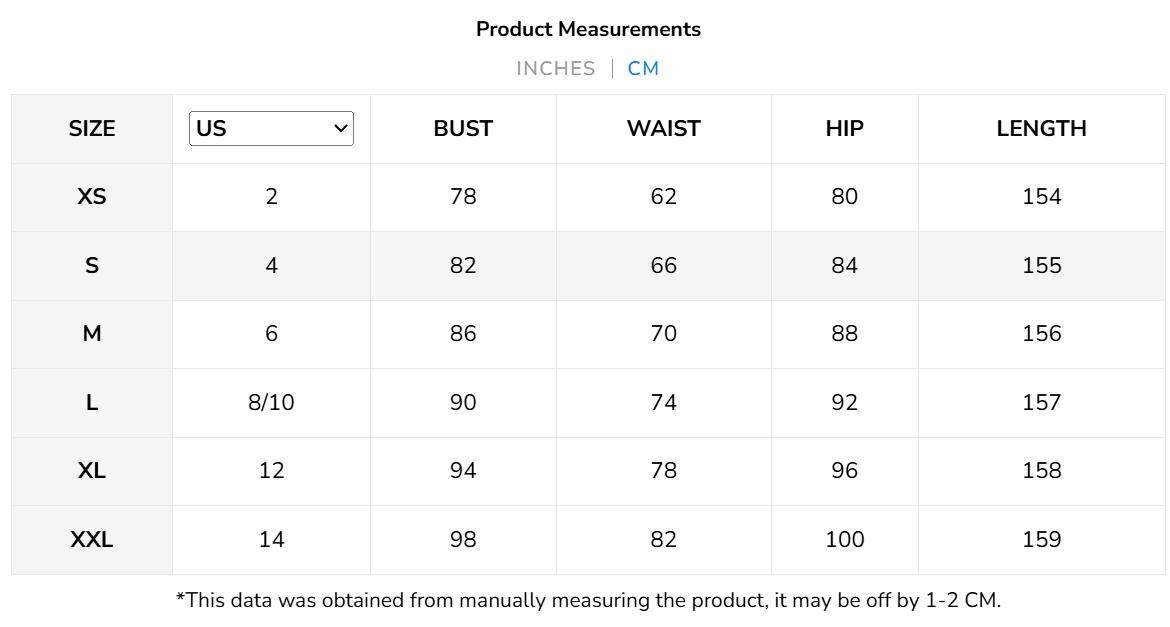
Task: Click the XL US size 12 cell
Action: 271,471
